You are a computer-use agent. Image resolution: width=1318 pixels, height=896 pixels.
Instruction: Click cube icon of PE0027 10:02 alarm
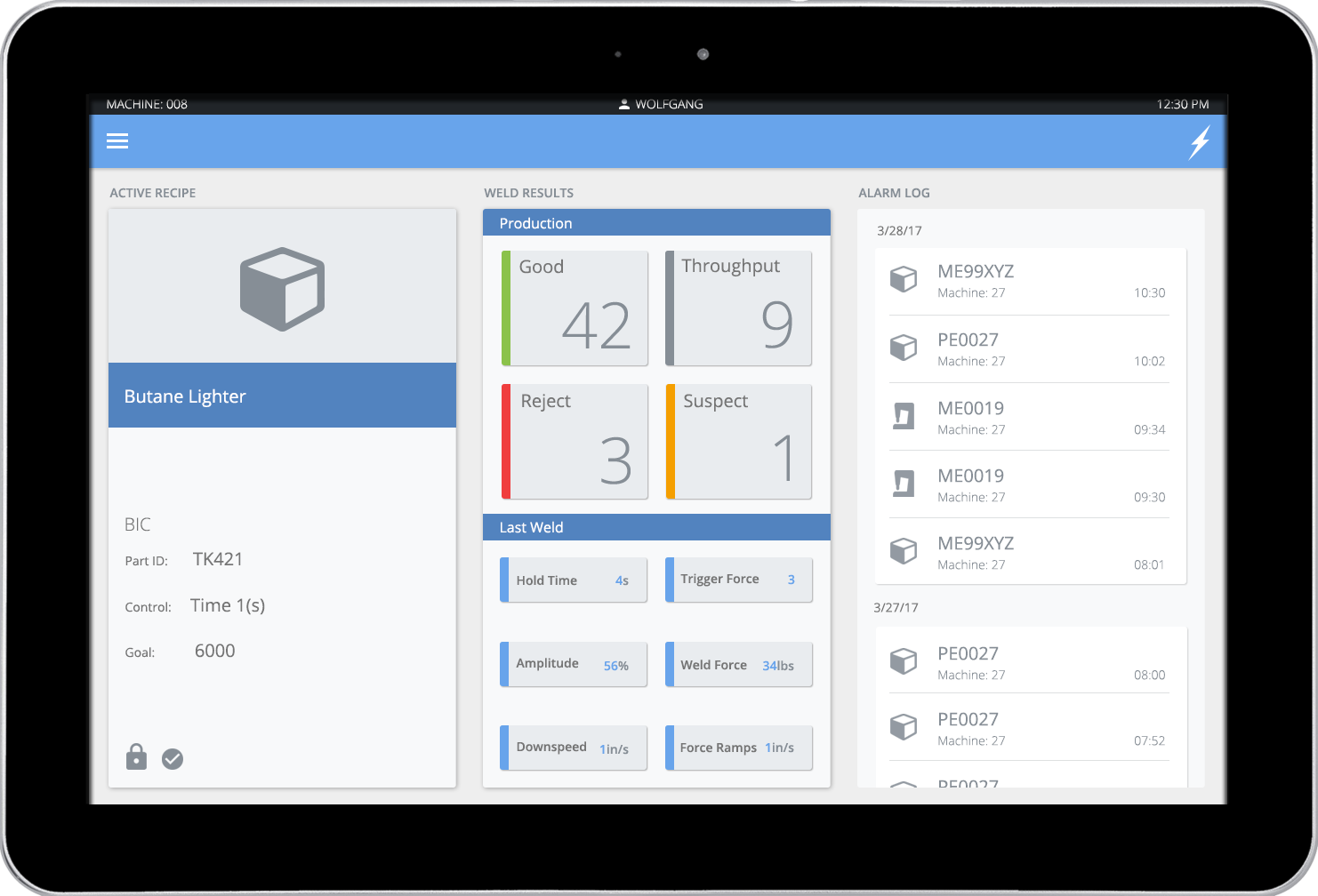click(x=904, y=348)
